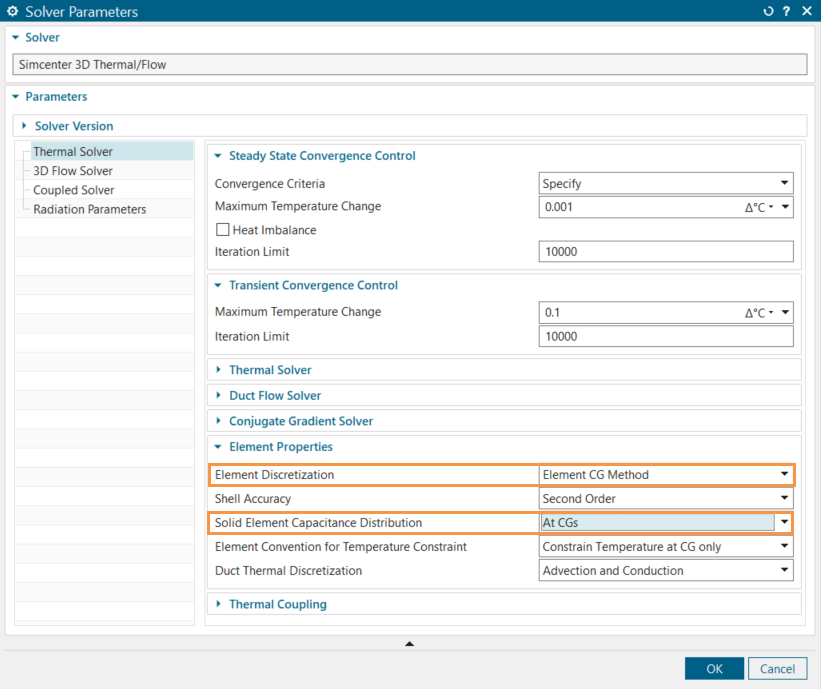Open unit menu for Transient Maximum Temperature Change
Viewport: 821px width, 689px height.
pos(767,313)
